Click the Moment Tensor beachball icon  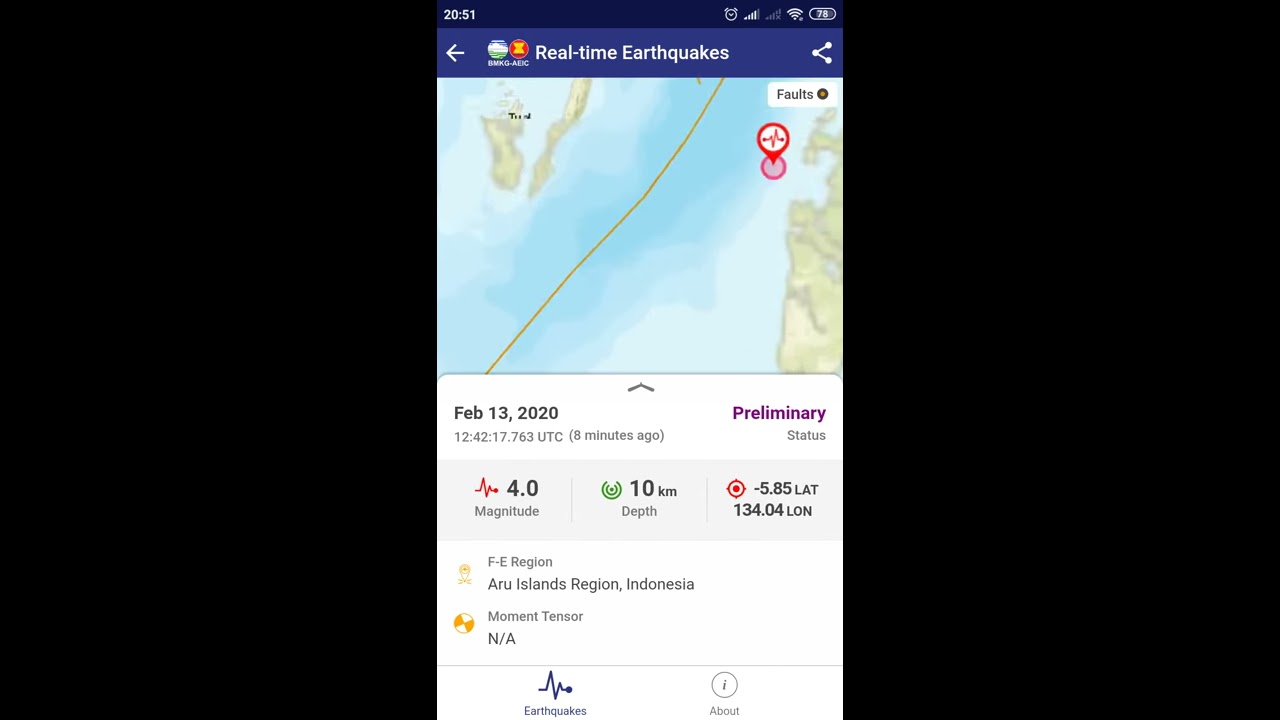click(x=464, y=624)
